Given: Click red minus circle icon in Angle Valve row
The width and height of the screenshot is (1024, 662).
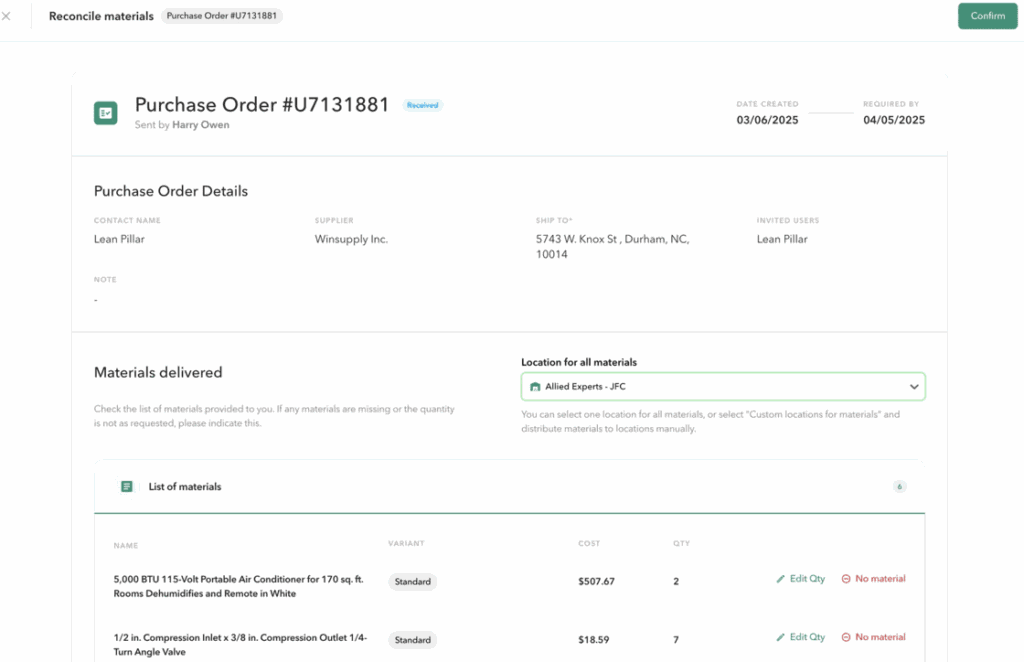Looking at the screenshot, I should coord(846,637).
